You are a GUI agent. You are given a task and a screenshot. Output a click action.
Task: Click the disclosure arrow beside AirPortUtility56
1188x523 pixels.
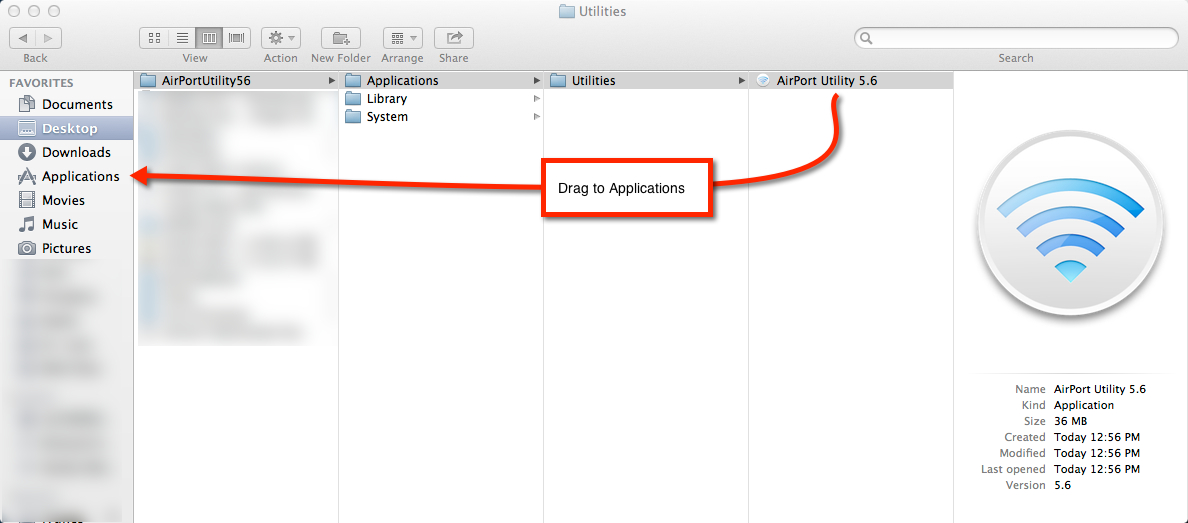[331, 80]
